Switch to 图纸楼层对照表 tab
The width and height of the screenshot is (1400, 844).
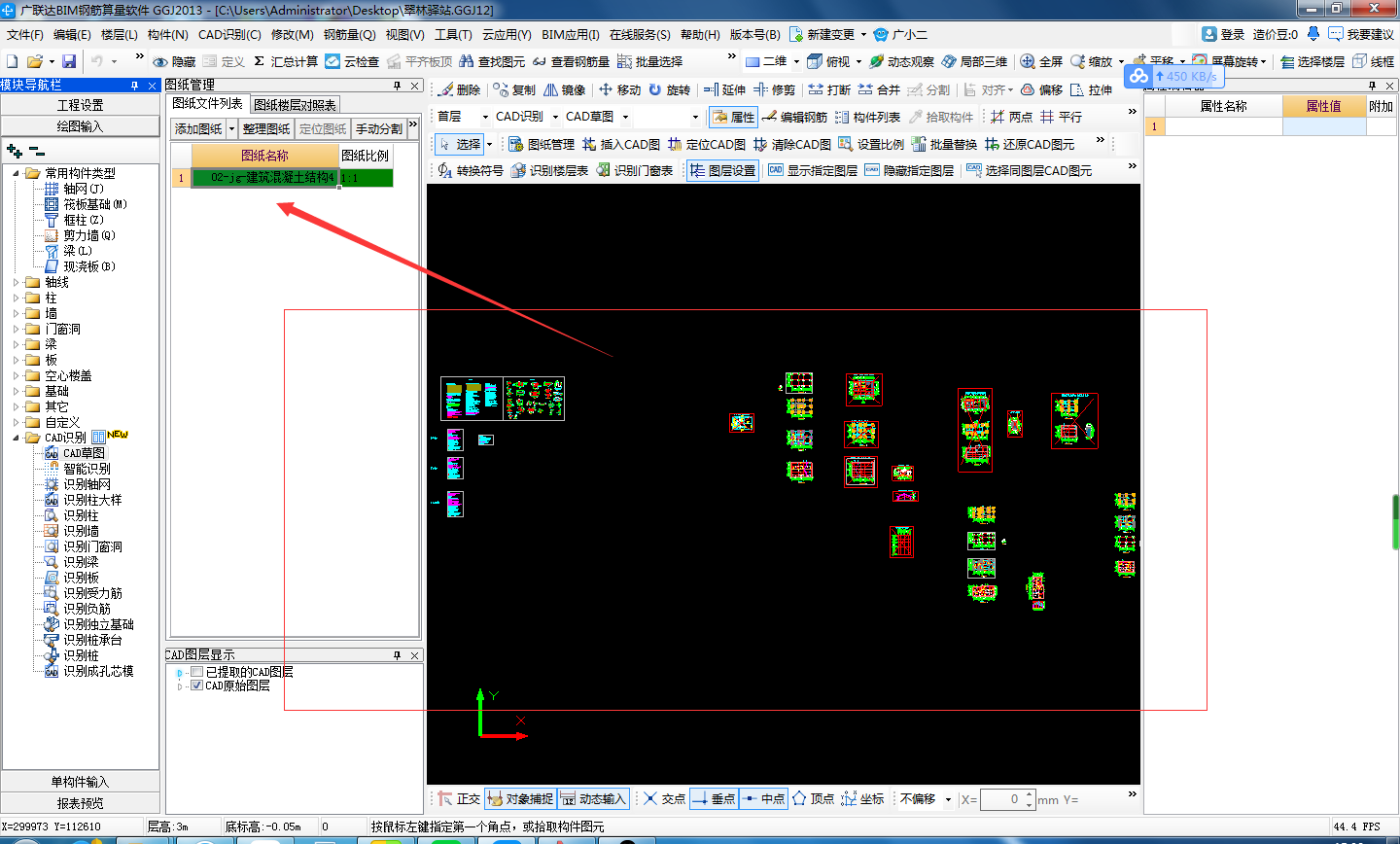tap(295, 105)
